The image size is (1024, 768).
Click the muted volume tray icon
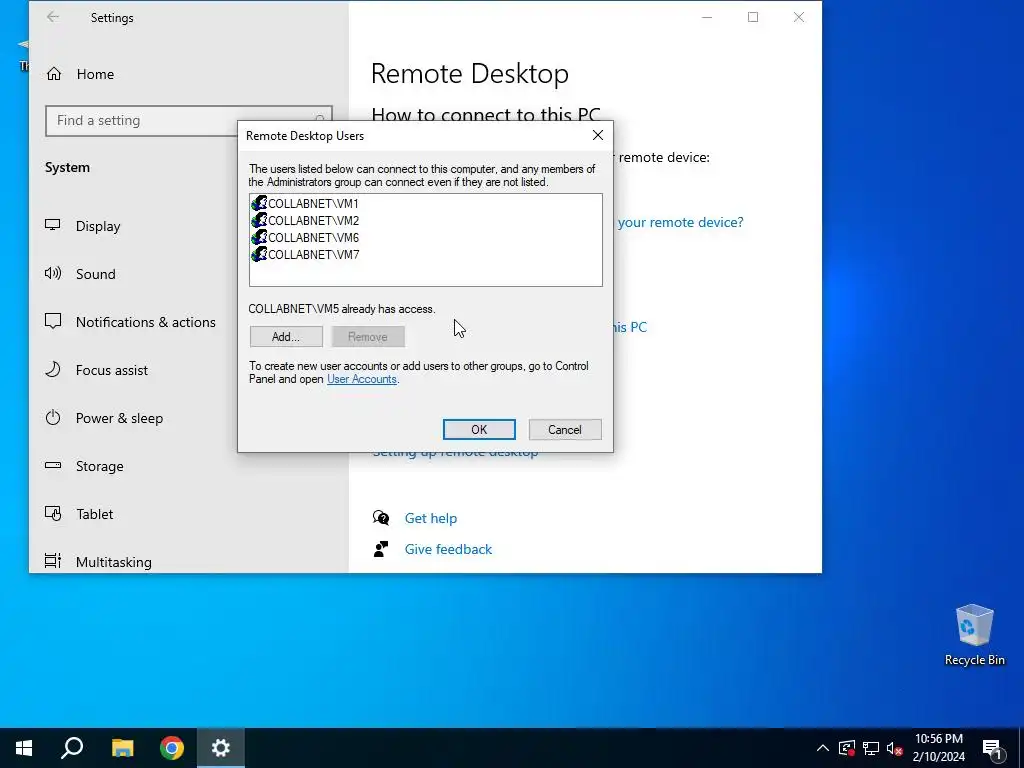pyautogui.click(x=894, y=748)
